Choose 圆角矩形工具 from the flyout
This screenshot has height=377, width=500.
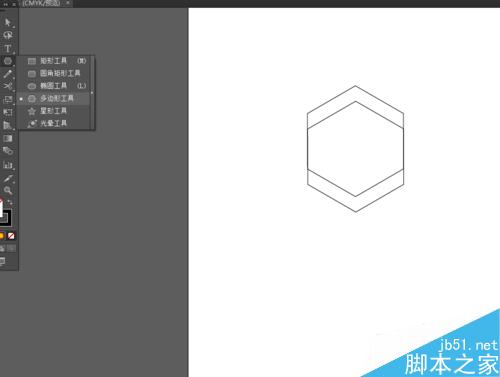tap(54, 73)
